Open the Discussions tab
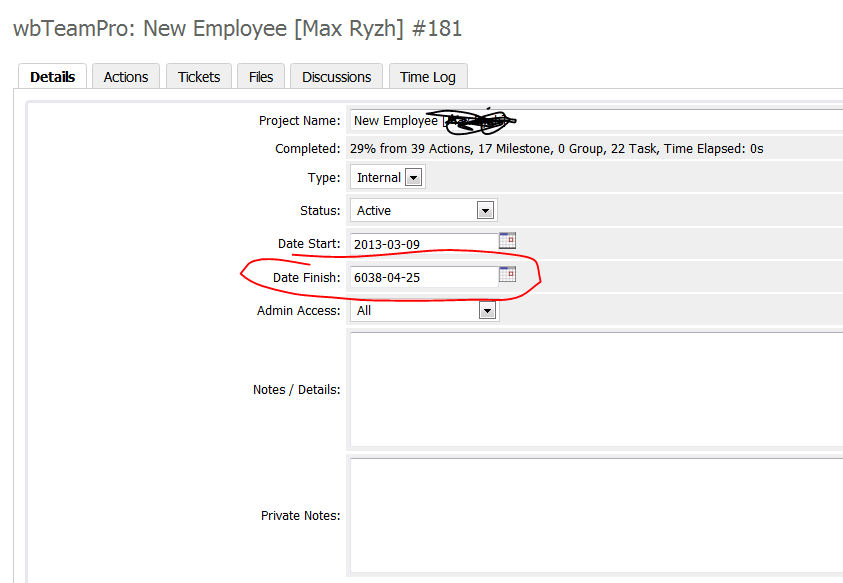The image size is (843, 583). click(x=336, y=77)
